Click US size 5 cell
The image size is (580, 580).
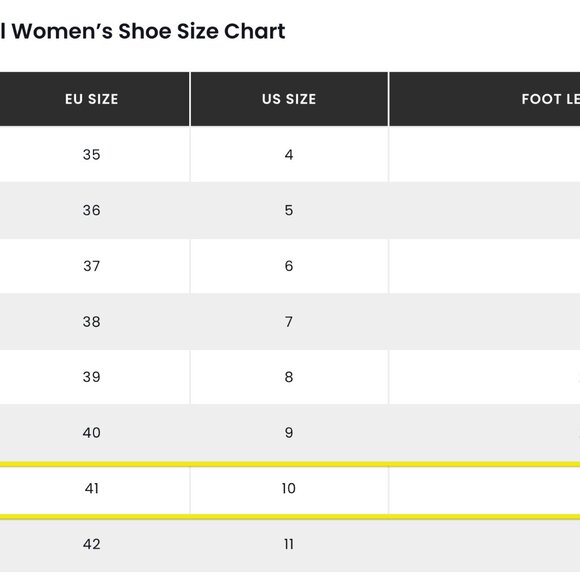click(x=289, y=210)
